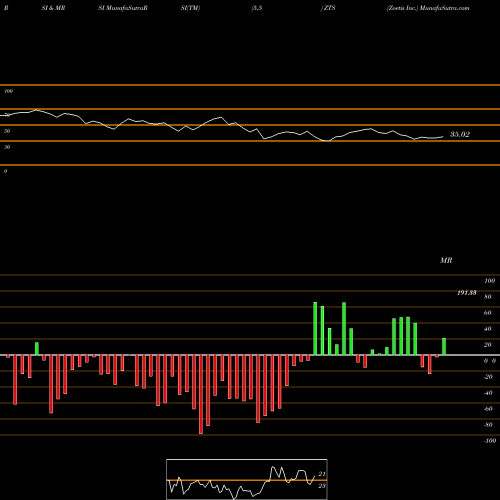Click the 21 value in mini chart
Image resolution: width=500 pixels, height=500 pixels.
322,474
